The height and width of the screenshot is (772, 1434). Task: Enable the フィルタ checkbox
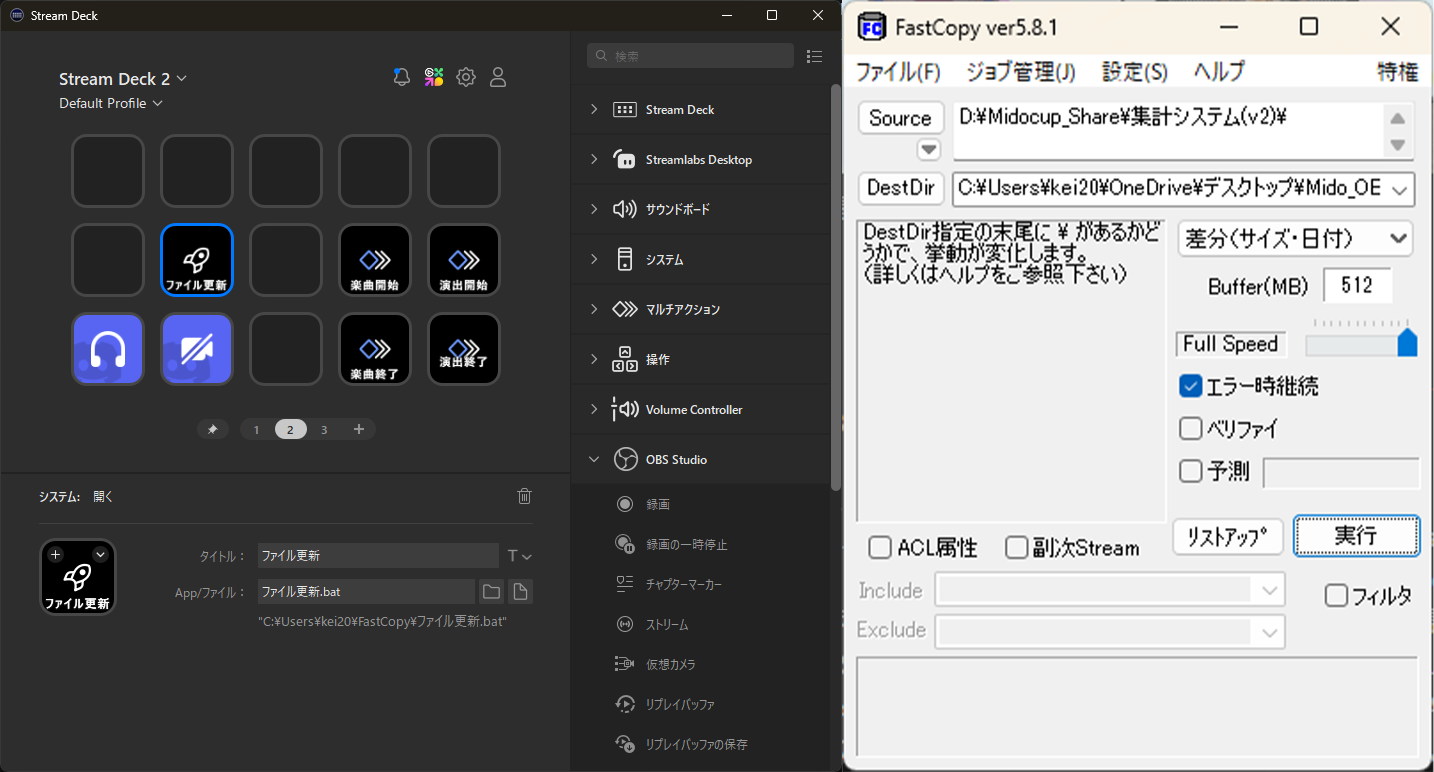tap(1337, 594)
